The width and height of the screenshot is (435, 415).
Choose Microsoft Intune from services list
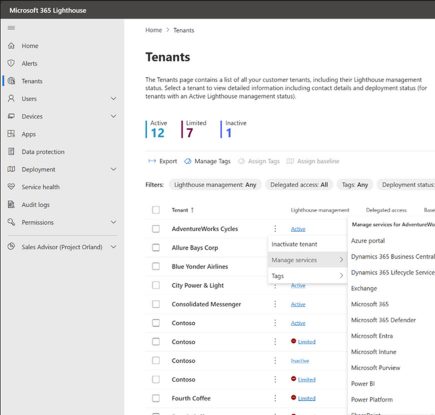tap(374, 352)
